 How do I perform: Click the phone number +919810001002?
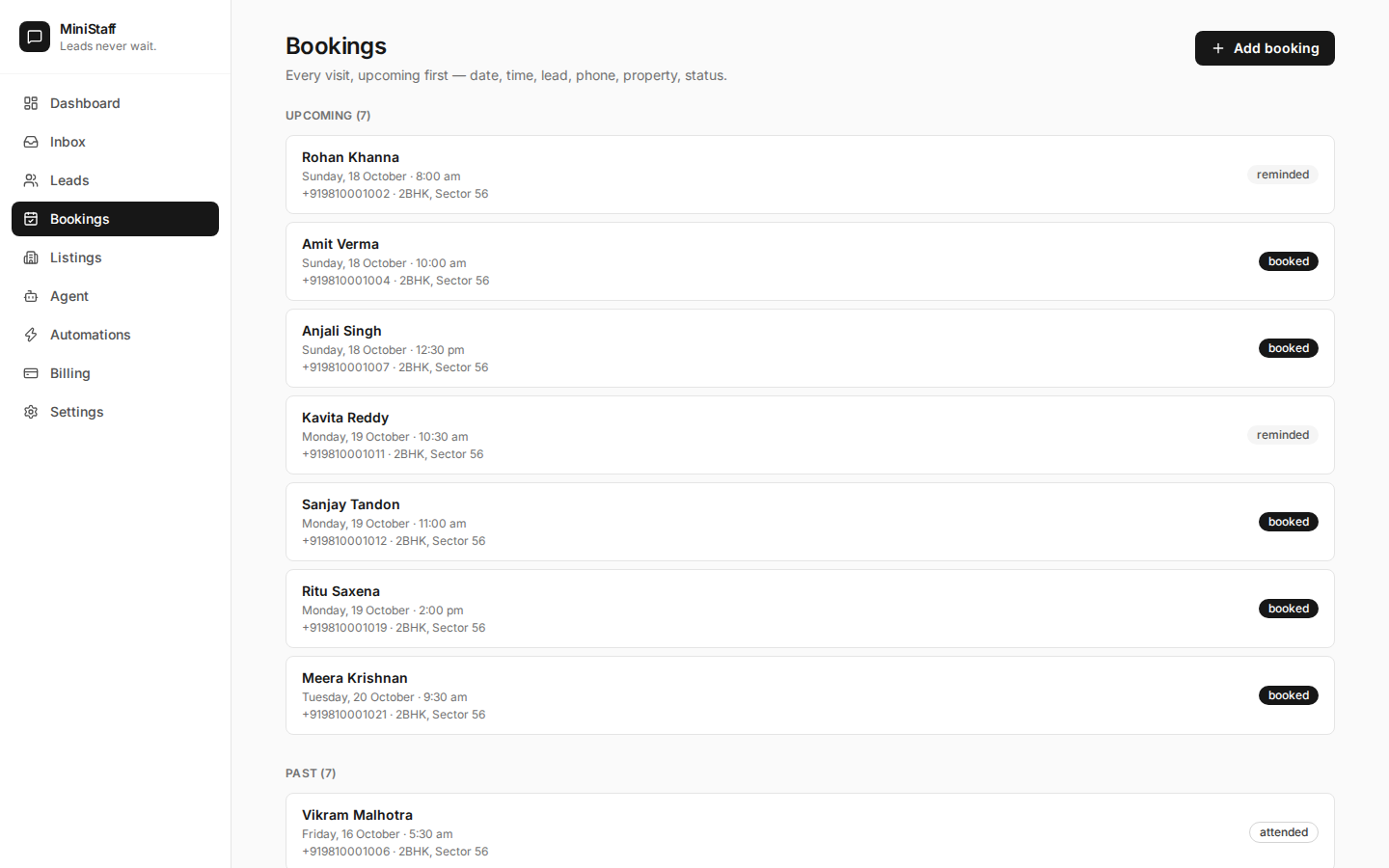[x=346, y=194]
